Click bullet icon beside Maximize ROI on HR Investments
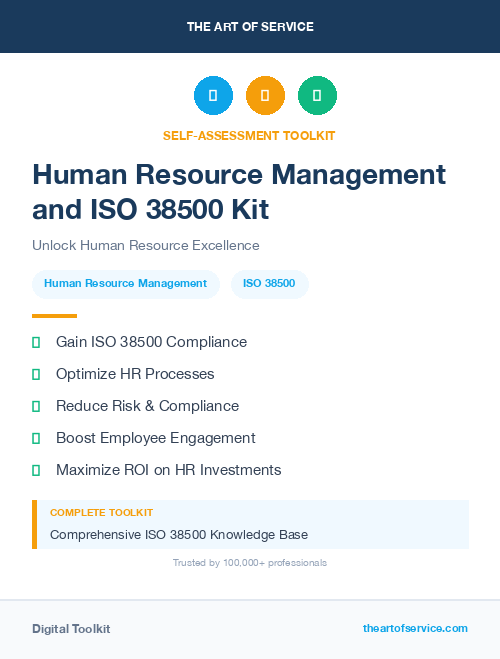The image size is (500, 659). click(x=36, y=470)
